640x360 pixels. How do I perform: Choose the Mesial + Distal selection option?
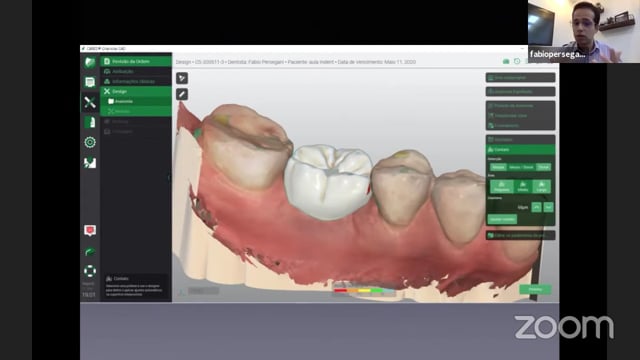(521, 167)
